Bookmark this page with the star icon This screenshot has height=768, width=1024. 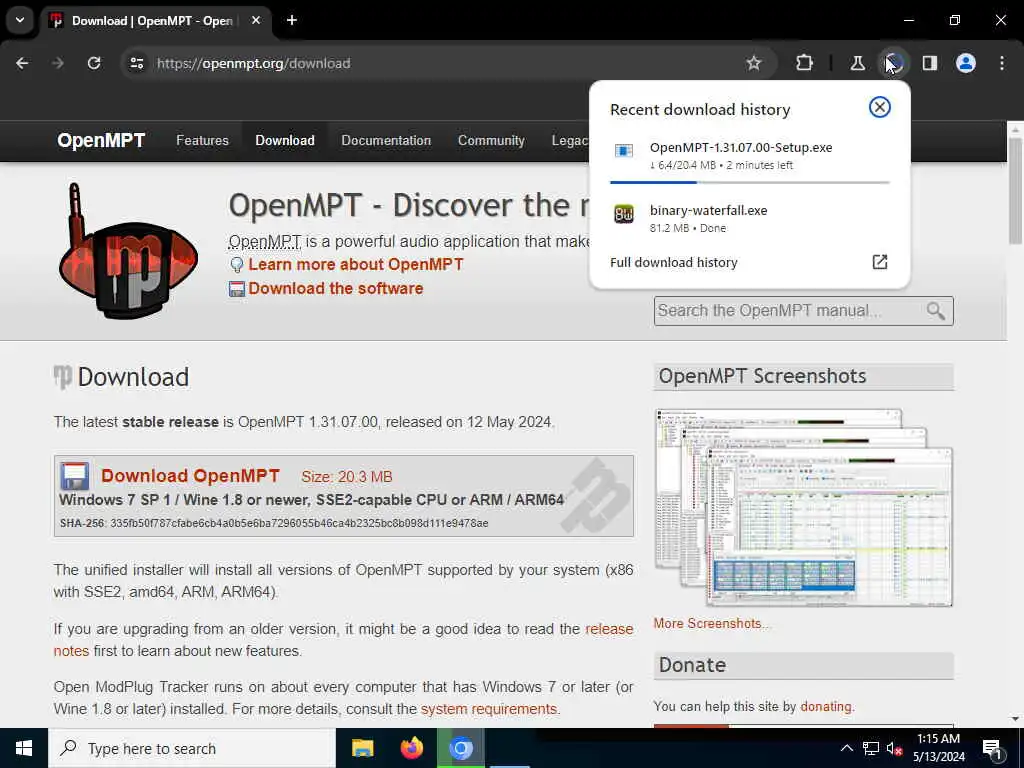tap(754, 63)
